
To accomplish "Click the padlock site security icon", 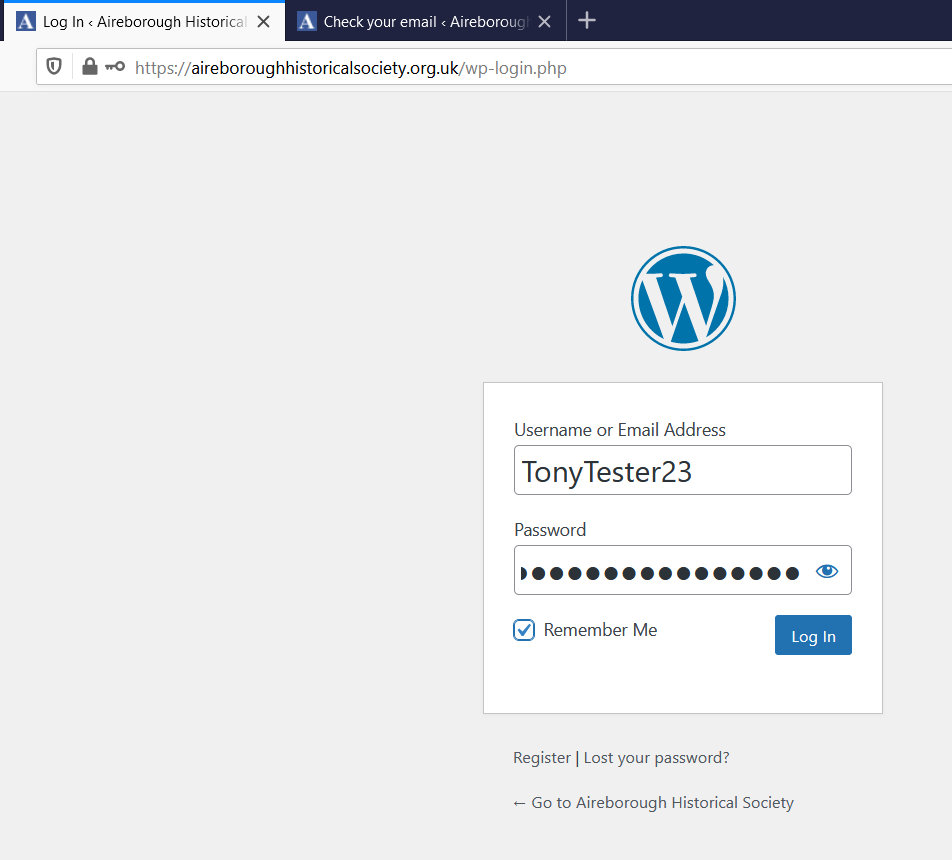I will pyautogui.click(x=90, y=67).
